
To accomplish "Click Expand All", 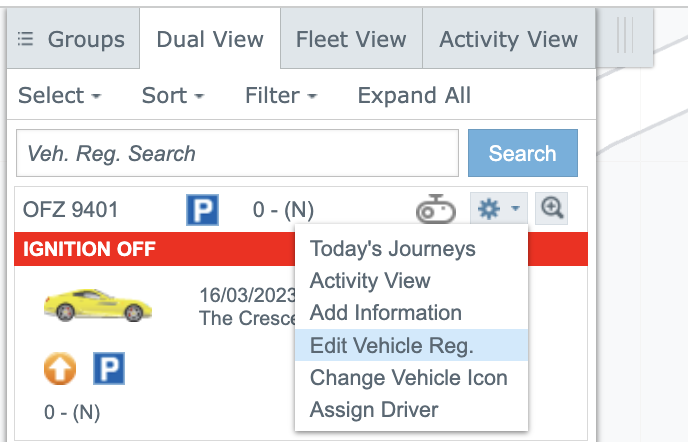I will coord(414,96).
